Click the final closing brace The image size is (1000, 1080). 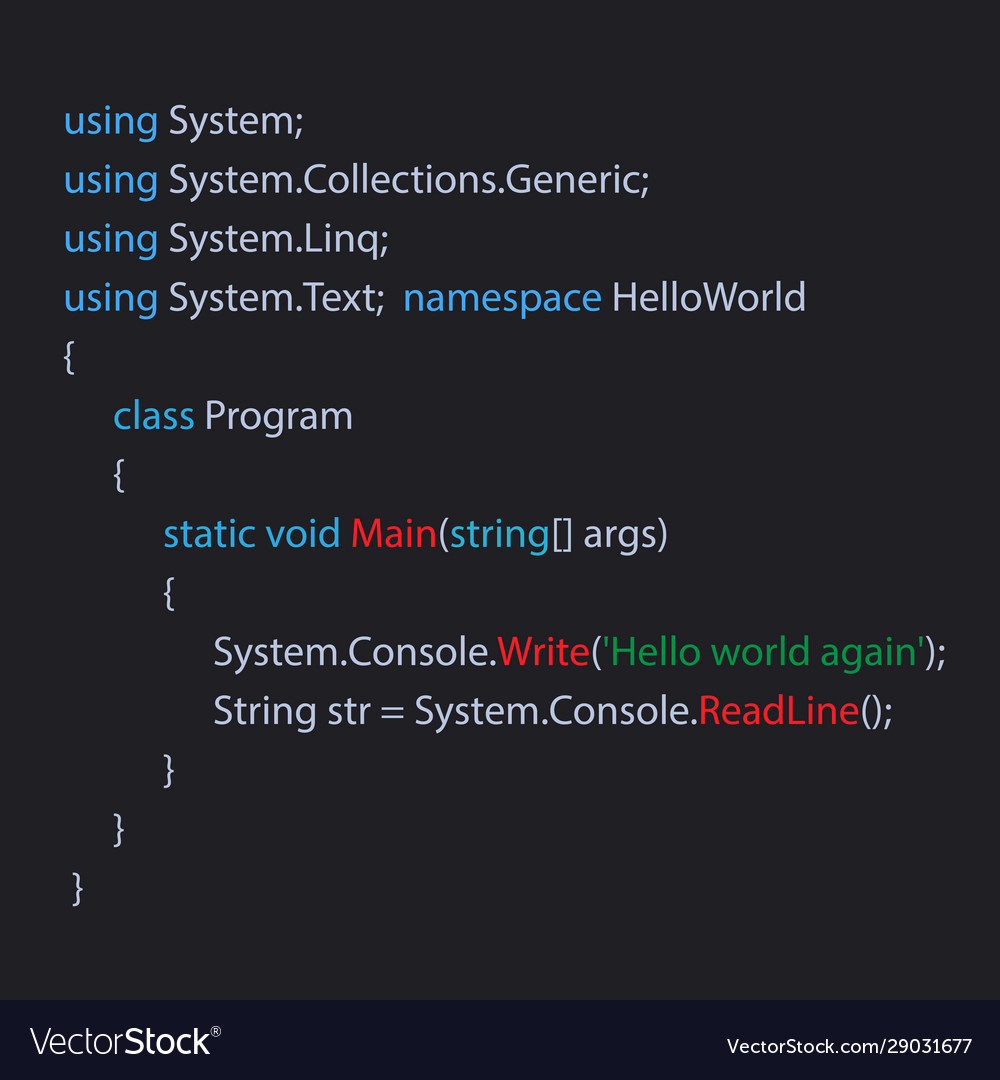(x=78, y=889)
